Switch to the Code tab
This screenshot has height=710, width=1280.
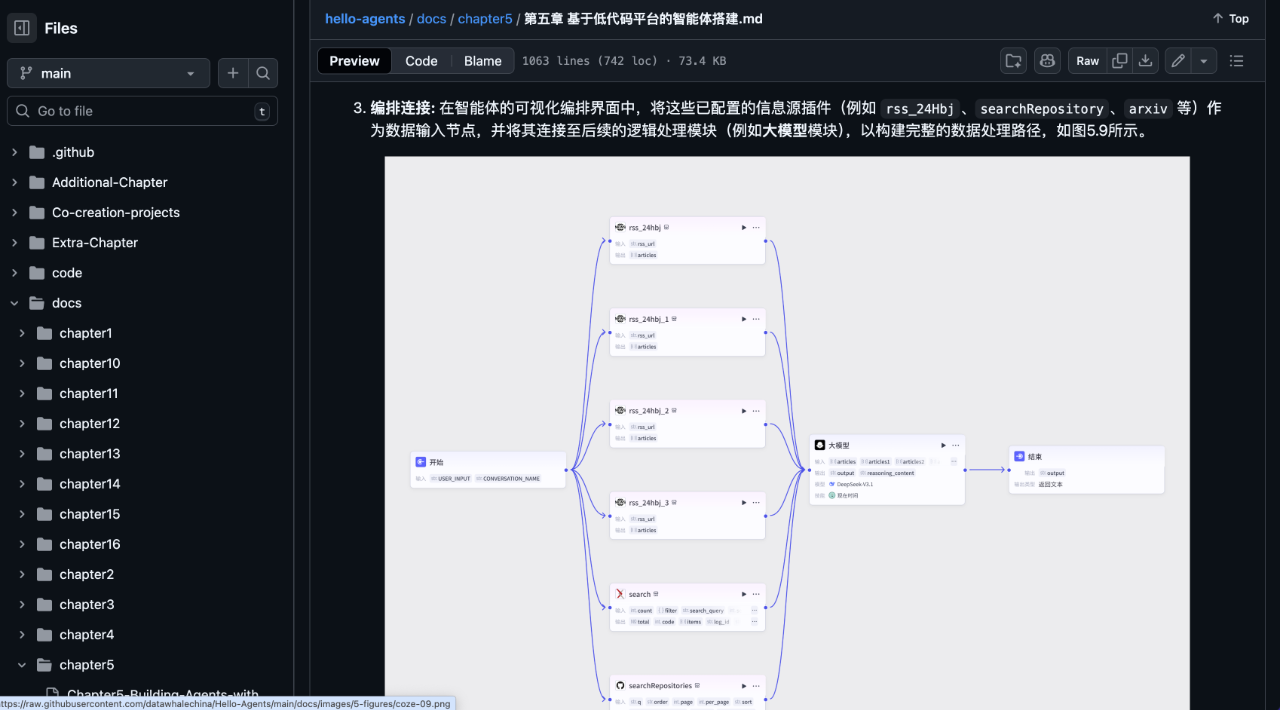point(421,60)
